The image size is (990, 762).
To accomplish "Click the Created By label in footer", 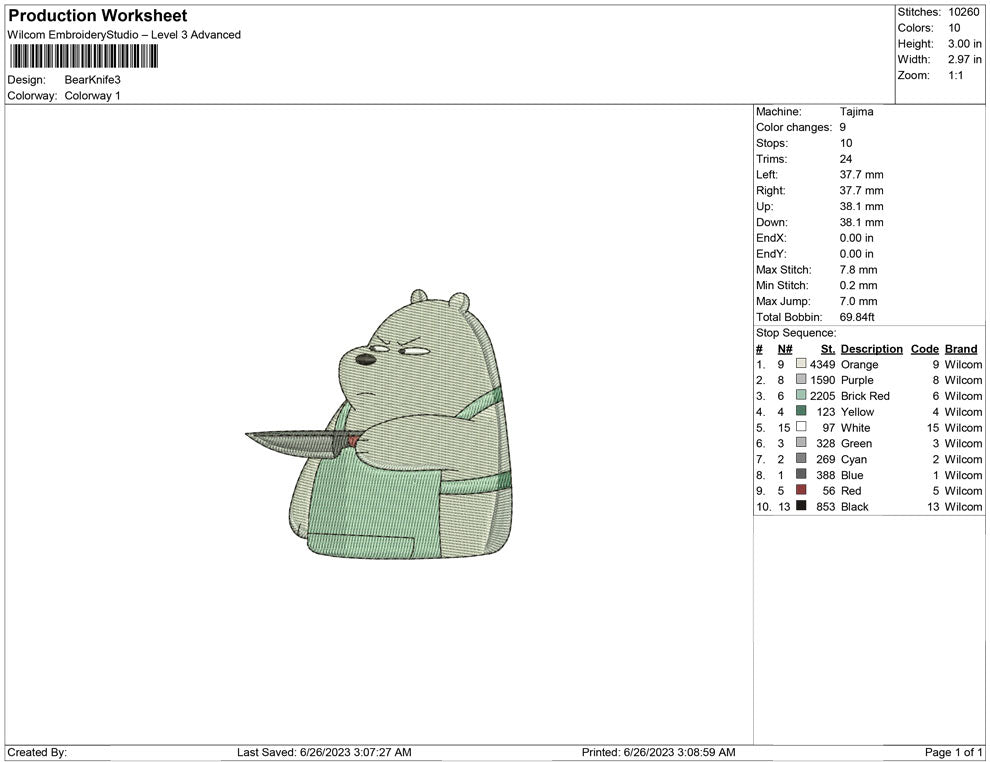I will tap(37, 752).
